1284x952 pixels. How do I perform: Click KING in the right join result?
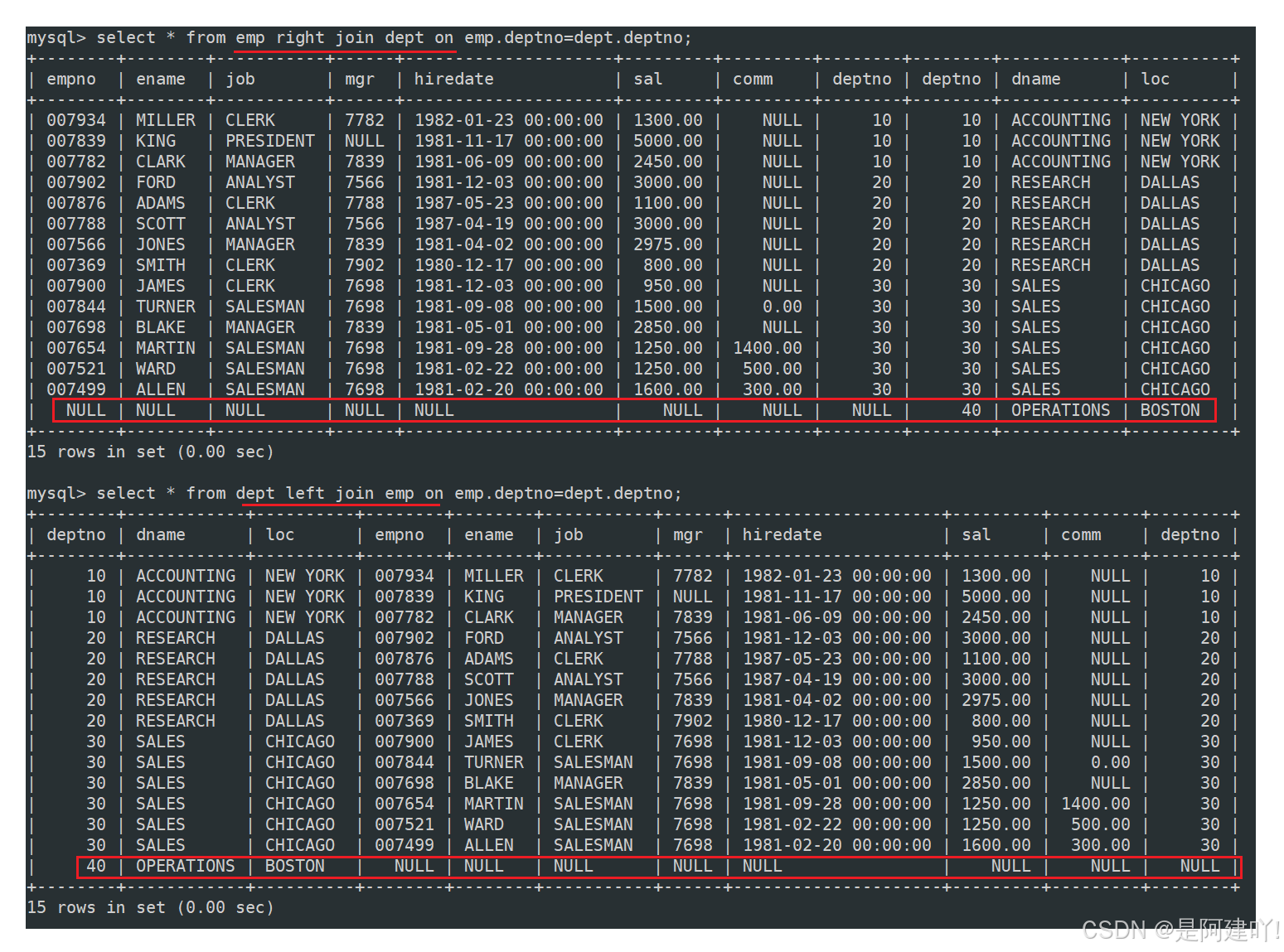pyautogui.click(x=156, y=142)
